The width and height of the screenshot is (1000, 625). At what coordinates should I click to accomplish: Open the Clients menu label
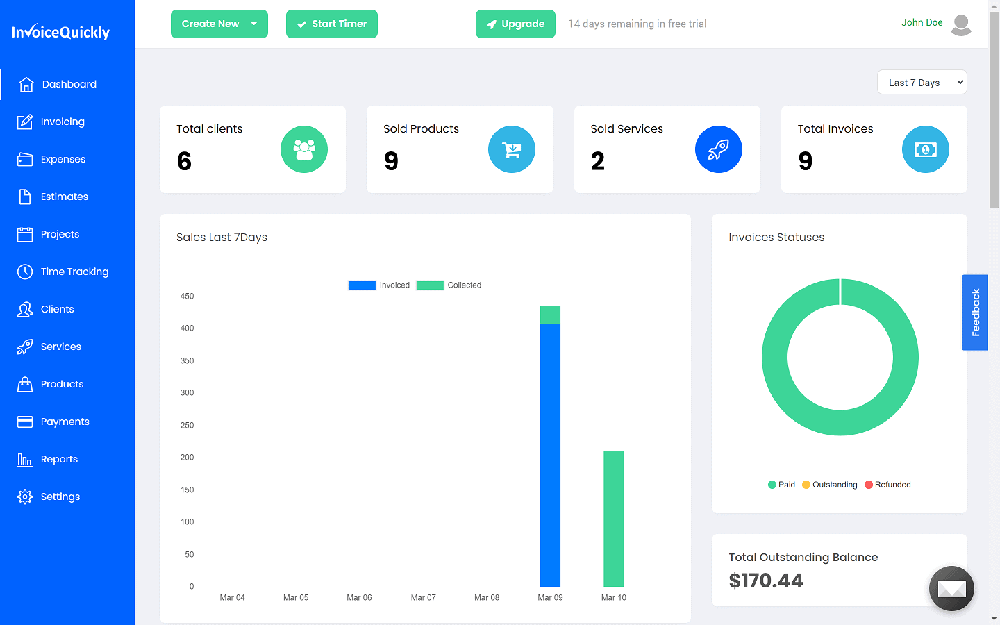[57, 309]
